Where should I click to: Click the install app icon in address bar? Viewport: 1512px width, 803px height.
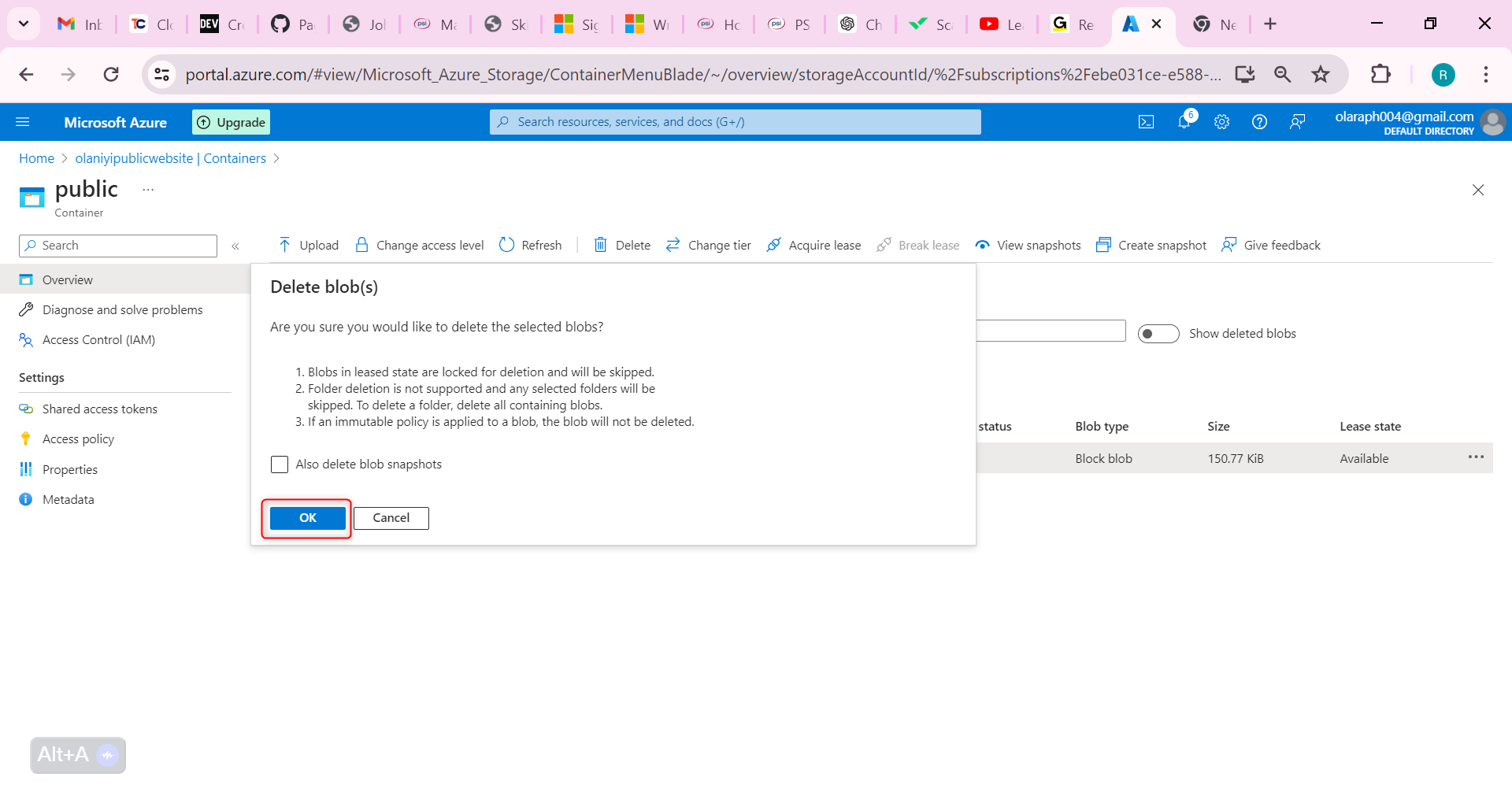click(x=1245, y=74)
